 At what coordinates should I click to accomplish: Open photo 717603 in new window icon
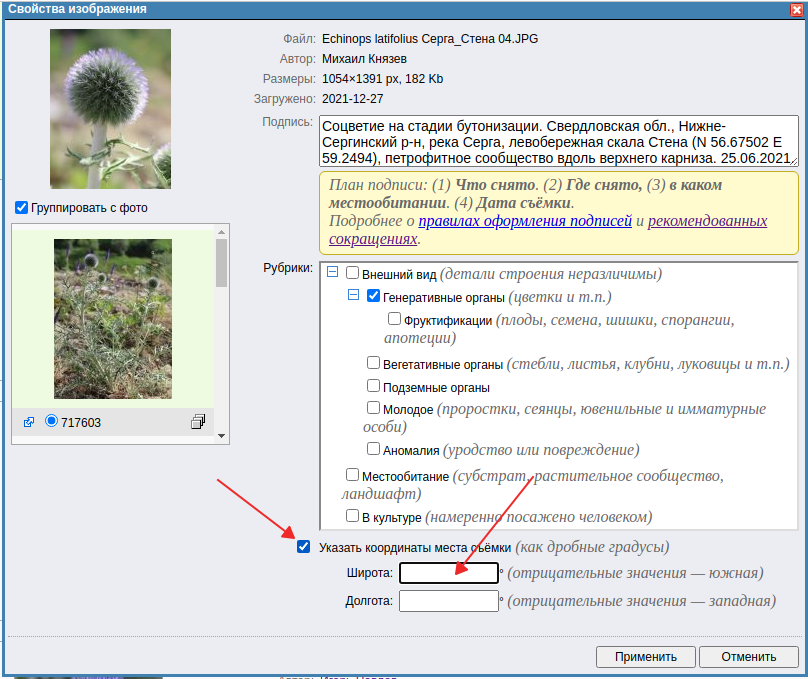(x=29, y=423)
